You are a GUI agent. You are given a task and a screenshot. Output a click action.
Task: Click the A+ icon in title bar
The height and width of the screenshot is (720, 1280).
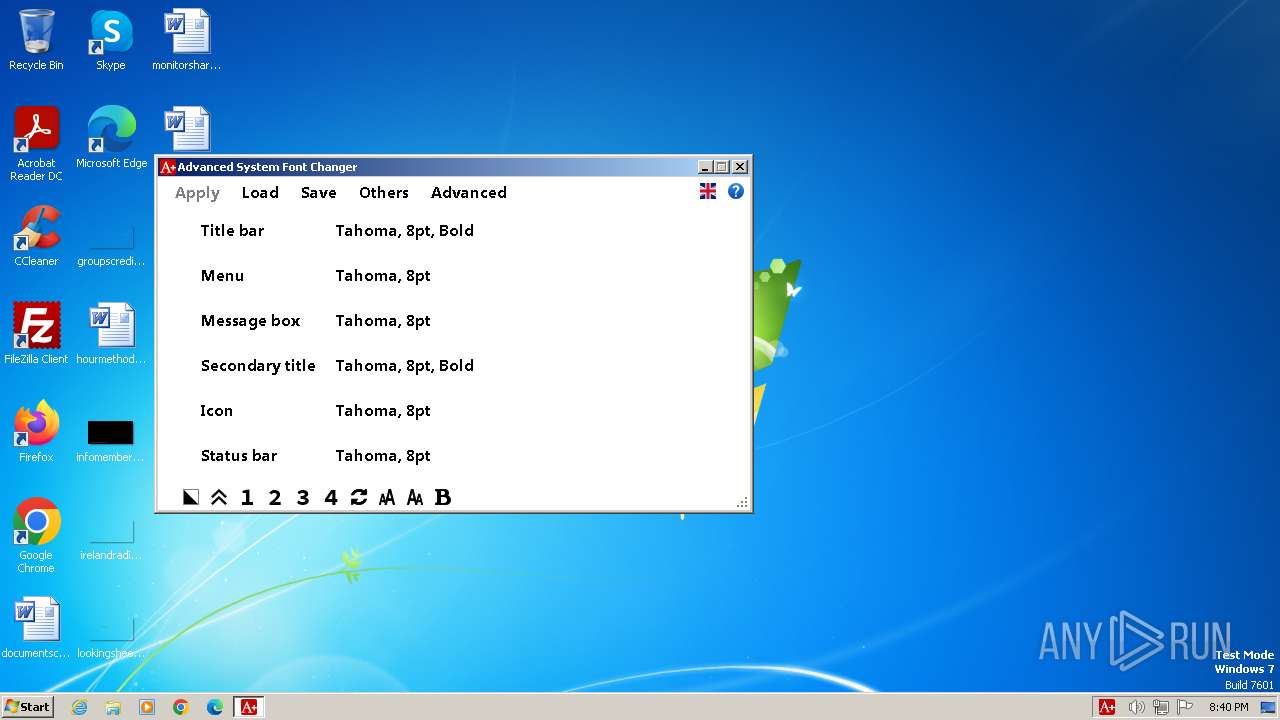click(168, 167)
